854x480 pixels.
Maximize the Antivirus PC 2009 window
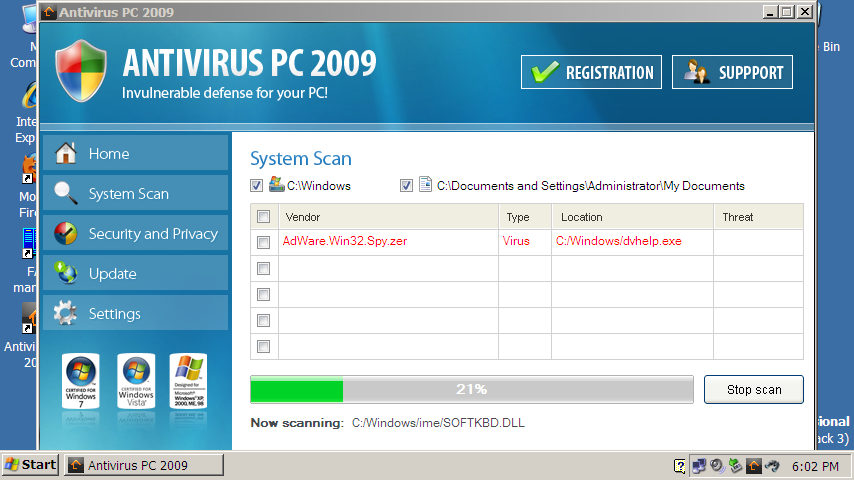(787, 12)
